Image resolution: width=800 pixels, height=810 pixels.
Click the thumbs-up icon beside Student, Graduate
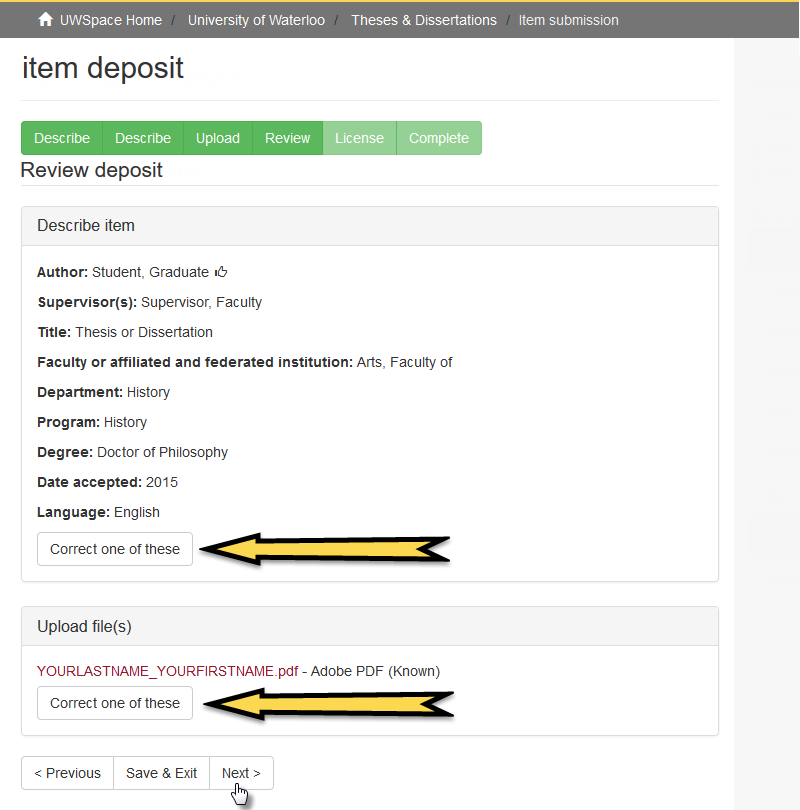pyautogui.click(x=221, y=271)
